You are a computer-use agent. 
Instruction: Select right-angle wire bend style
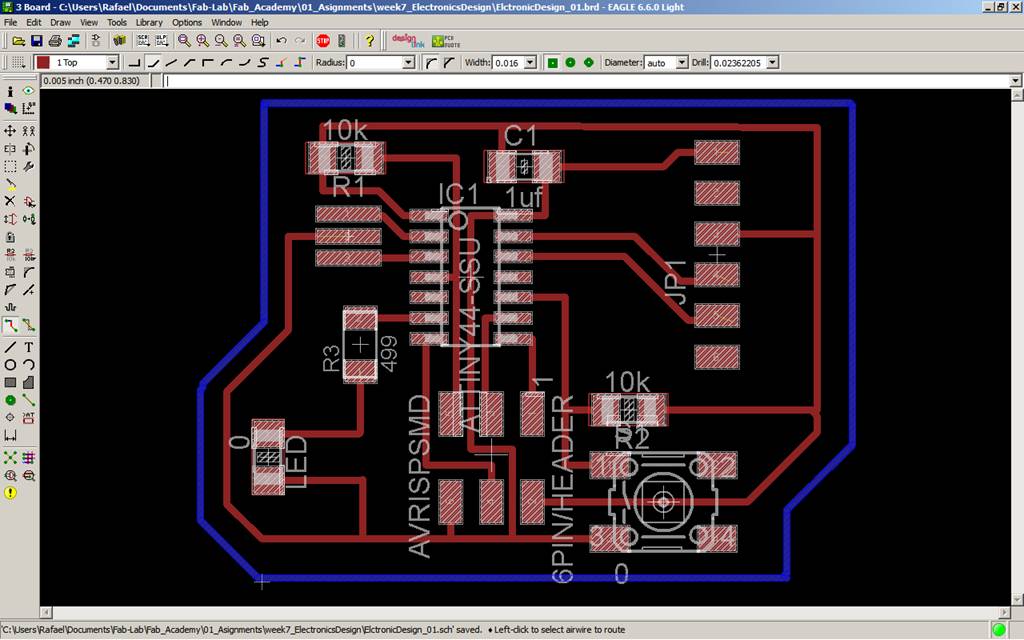click(x=135, y=63)
